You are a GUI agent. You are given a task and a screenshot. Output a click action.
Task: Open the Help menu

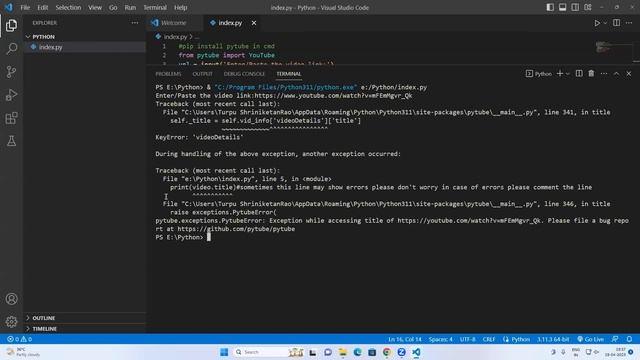coord(180,7)
